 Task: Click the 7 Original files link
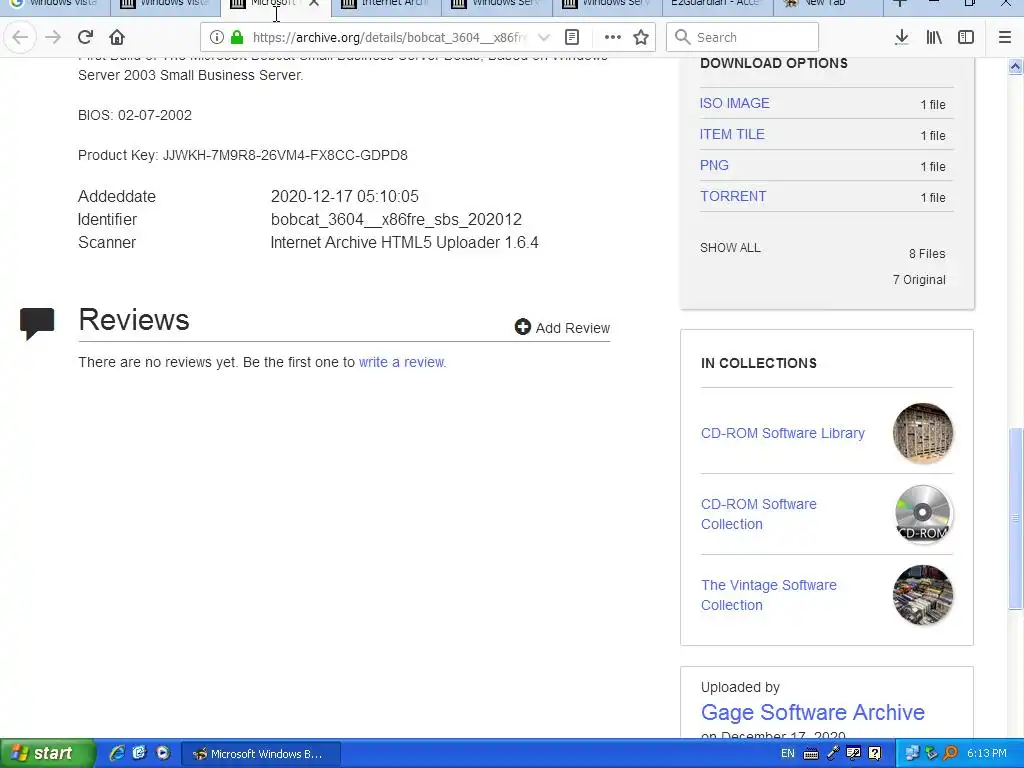(x=919, y=280)
